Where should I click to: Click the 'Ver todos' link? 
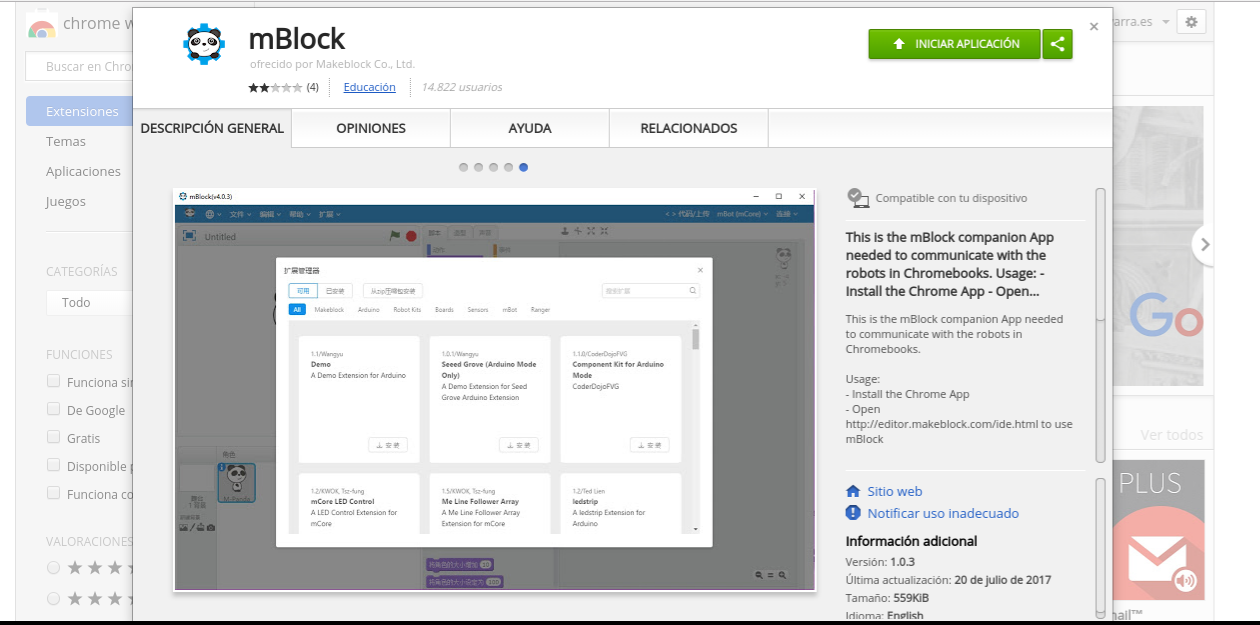1171,435
